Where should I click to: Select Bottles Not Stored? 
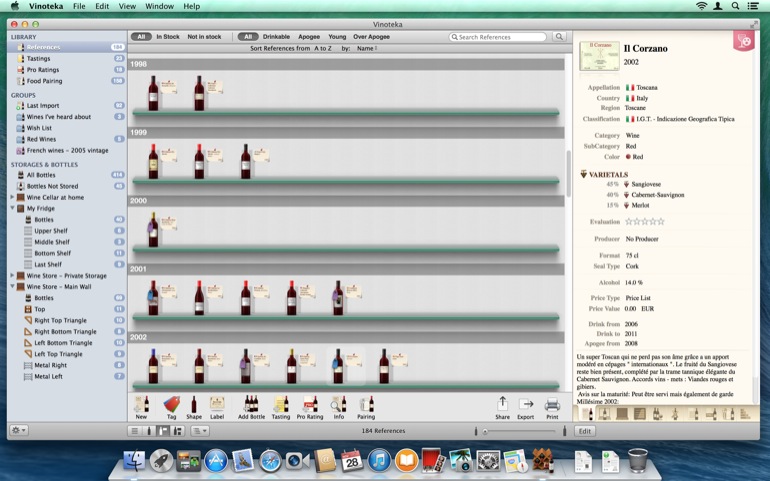66,186
